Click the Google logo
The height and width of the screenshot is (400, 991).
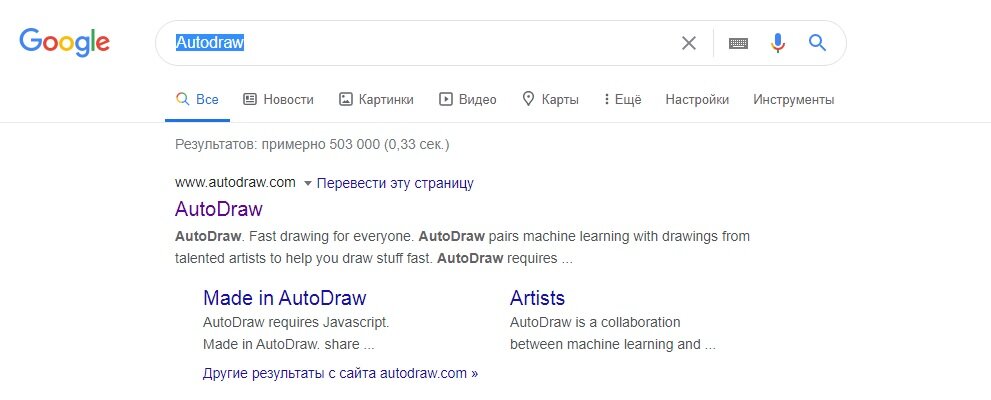tap(64, 42)
